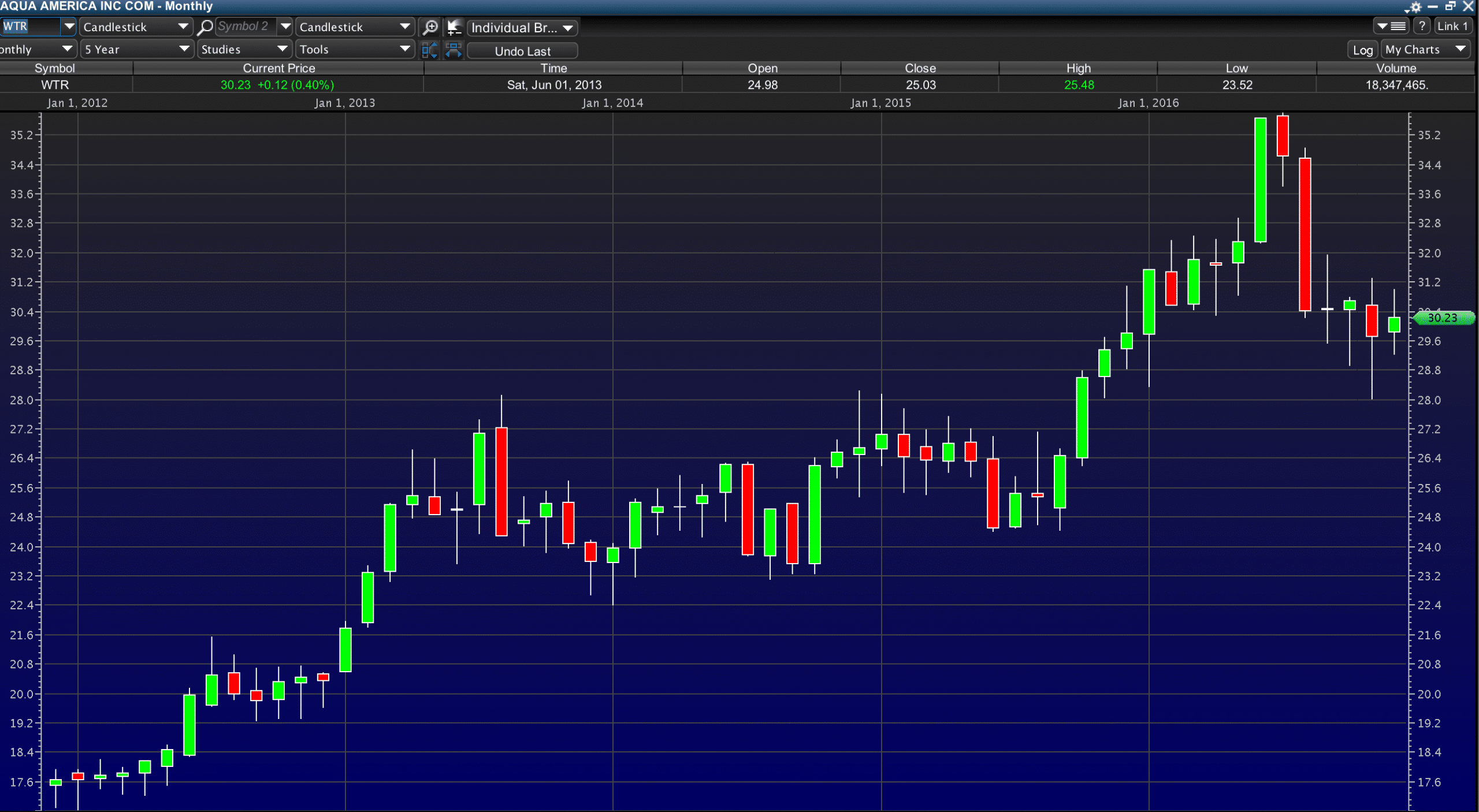
Task: Click the Volume column header
Action: coord(1396,68)
